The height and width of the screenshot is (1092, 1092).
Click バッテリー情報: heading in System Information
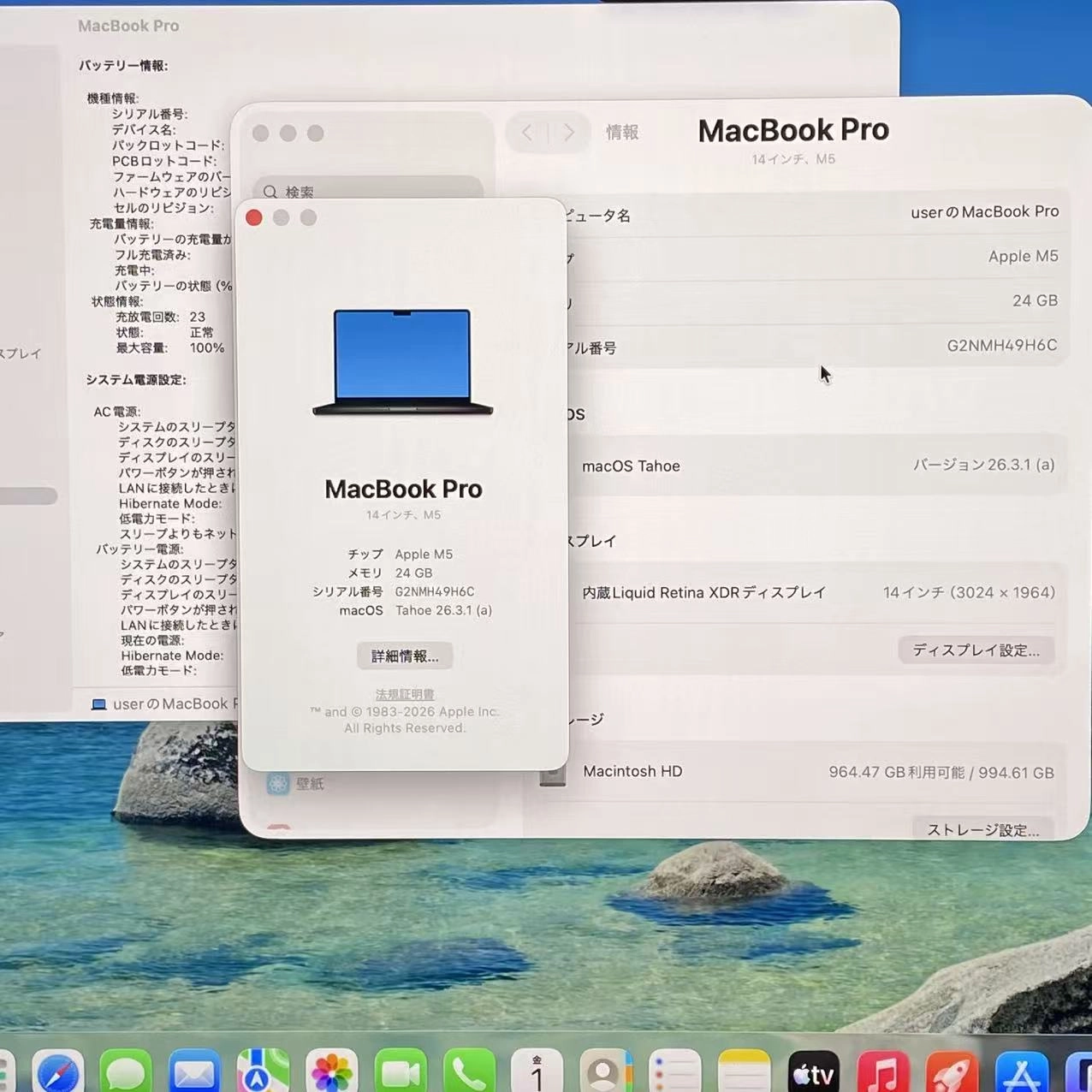[x=123, y=66]
